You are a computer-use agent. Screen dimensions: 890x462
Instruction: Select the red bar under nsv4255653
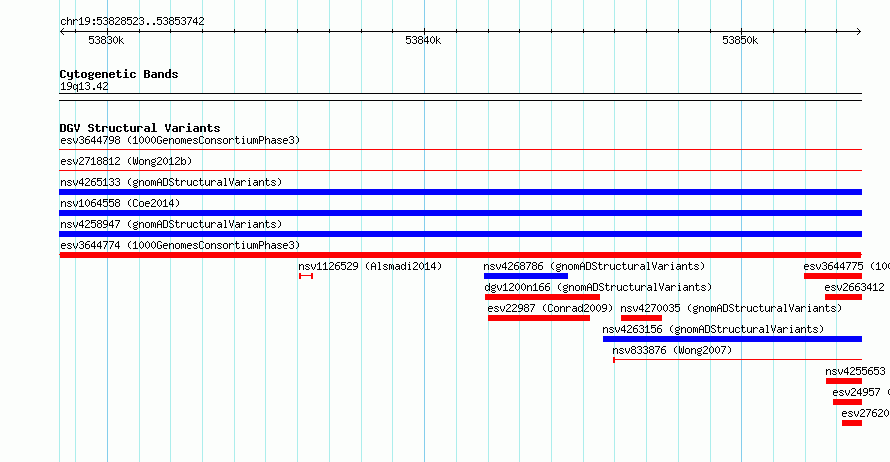pos(843,381)
